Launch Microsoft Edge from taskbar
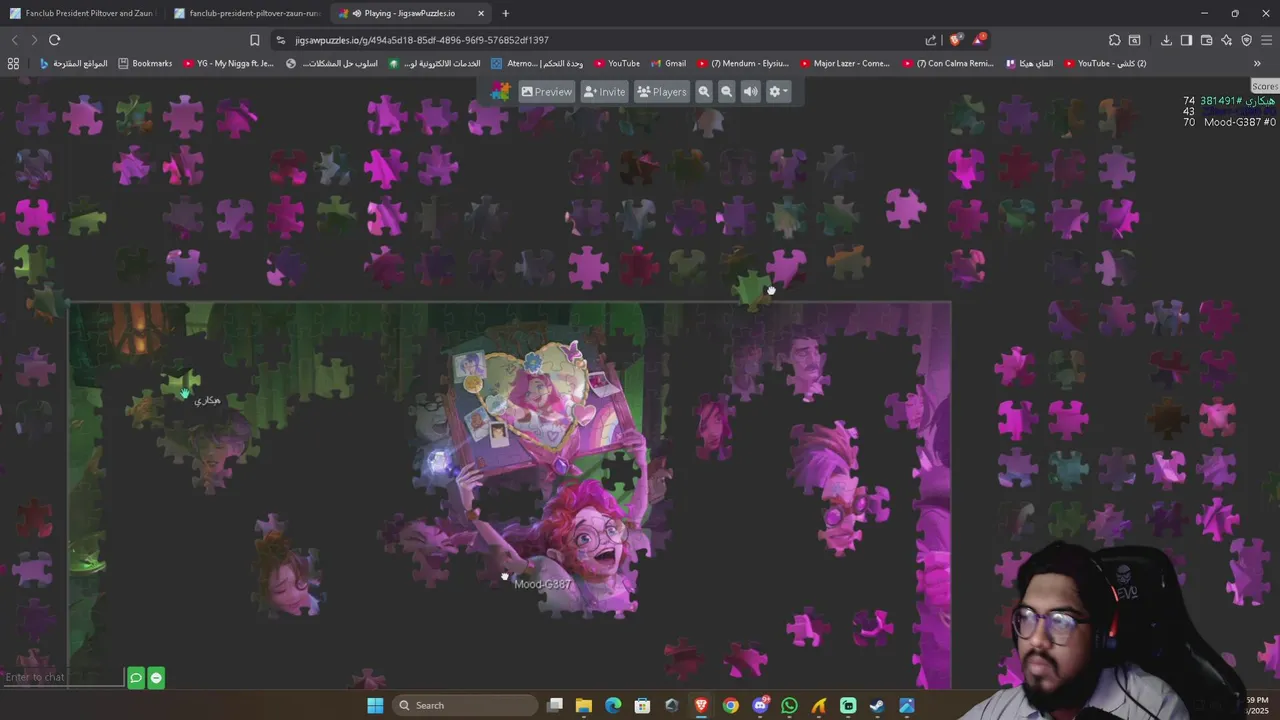Screen dimensions: 1280x720 [613, 705]
